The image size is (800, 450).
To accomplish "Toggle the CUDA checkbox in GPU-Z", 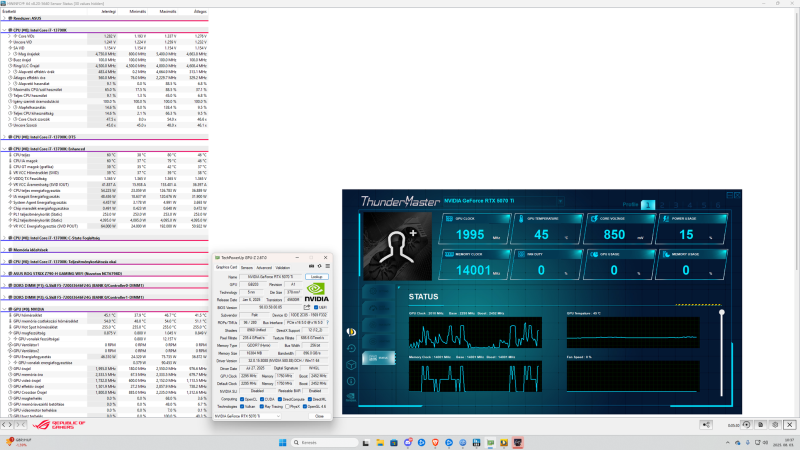I will (x=262, y=399).
